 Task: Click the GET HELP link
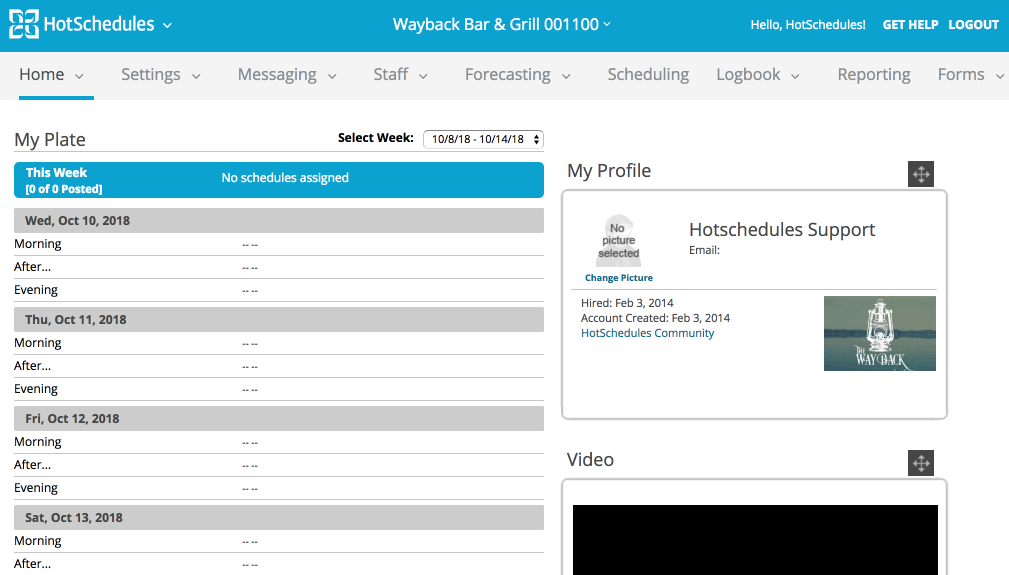click(x=910, y=24)
